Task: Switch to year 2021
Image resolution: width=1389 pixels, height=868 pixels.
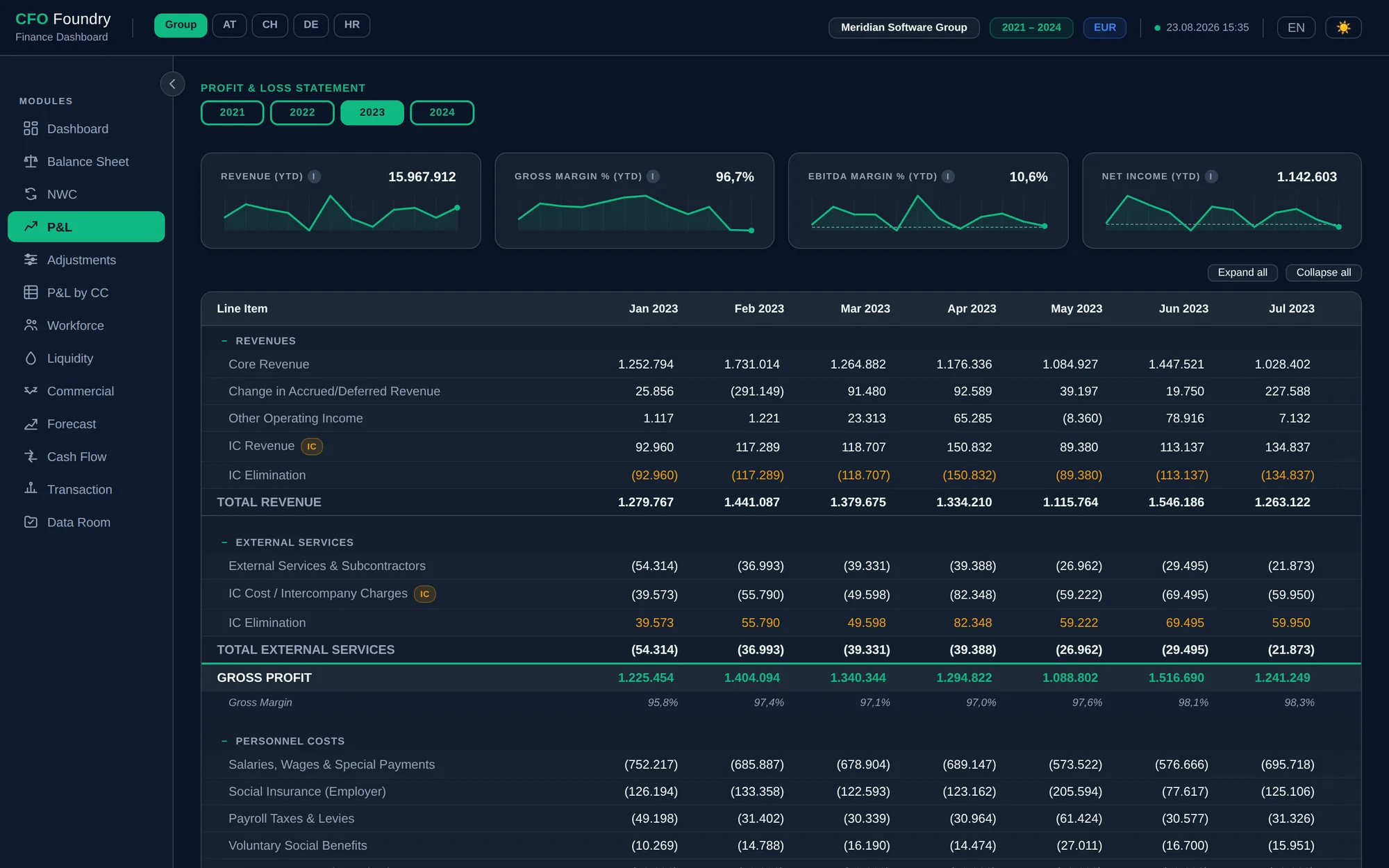Action: (x=232, y=112)
